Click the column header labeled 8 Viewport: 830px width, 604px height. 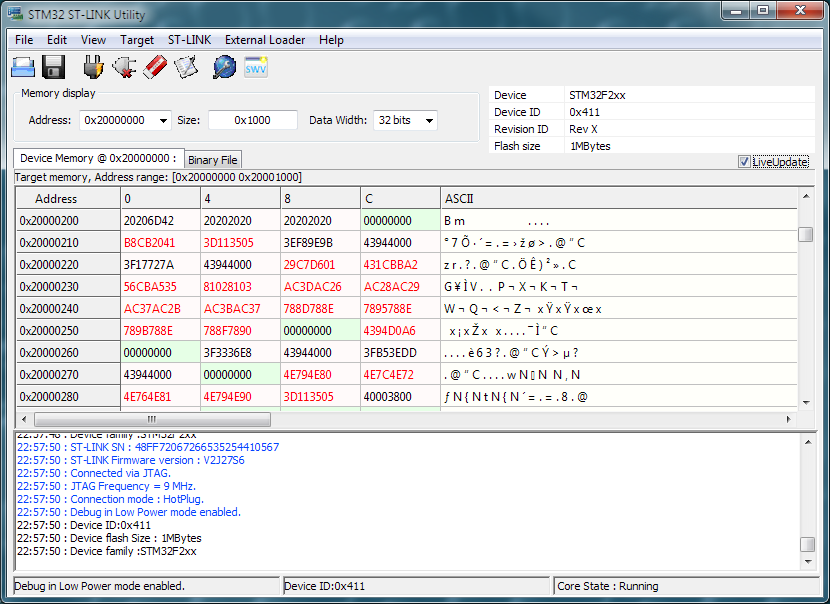[321, 199]
